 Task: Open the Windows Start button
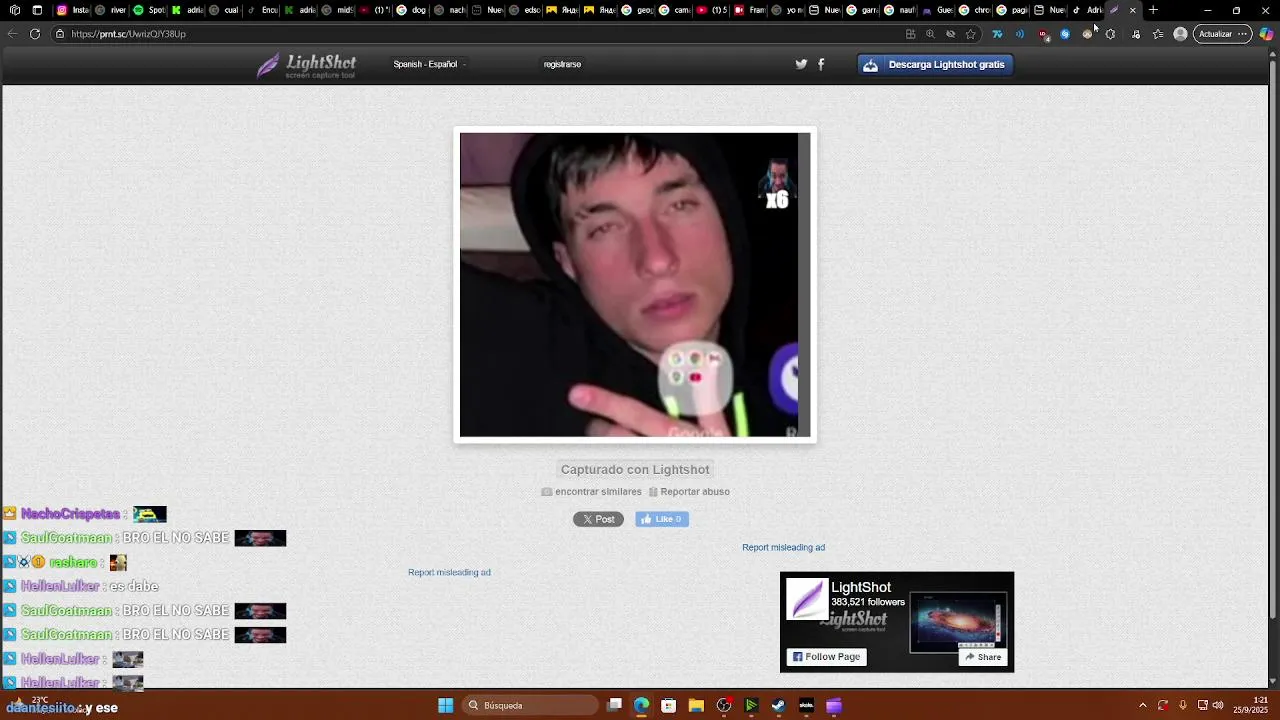pos(445,705)
